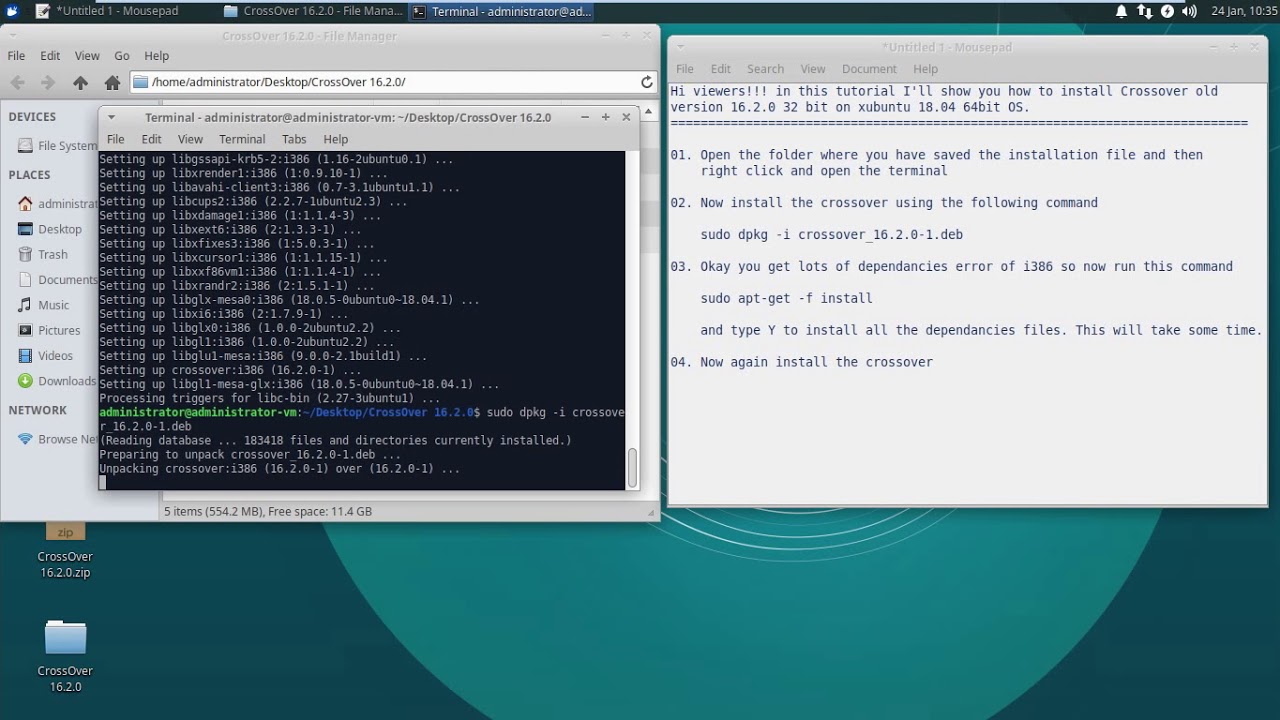Click '04. Now again install the crossover' line

[802, 362]
